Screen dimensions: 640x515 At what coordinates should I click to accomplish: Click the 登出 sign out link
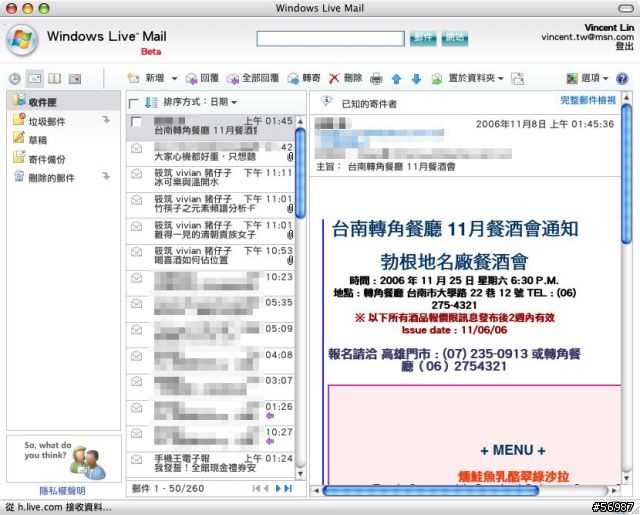click(x=624, y=46)
